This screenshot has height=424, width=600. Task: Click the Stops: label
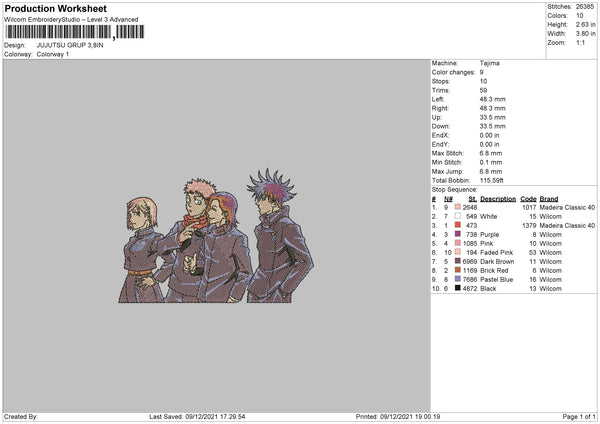tap(440, 81)
